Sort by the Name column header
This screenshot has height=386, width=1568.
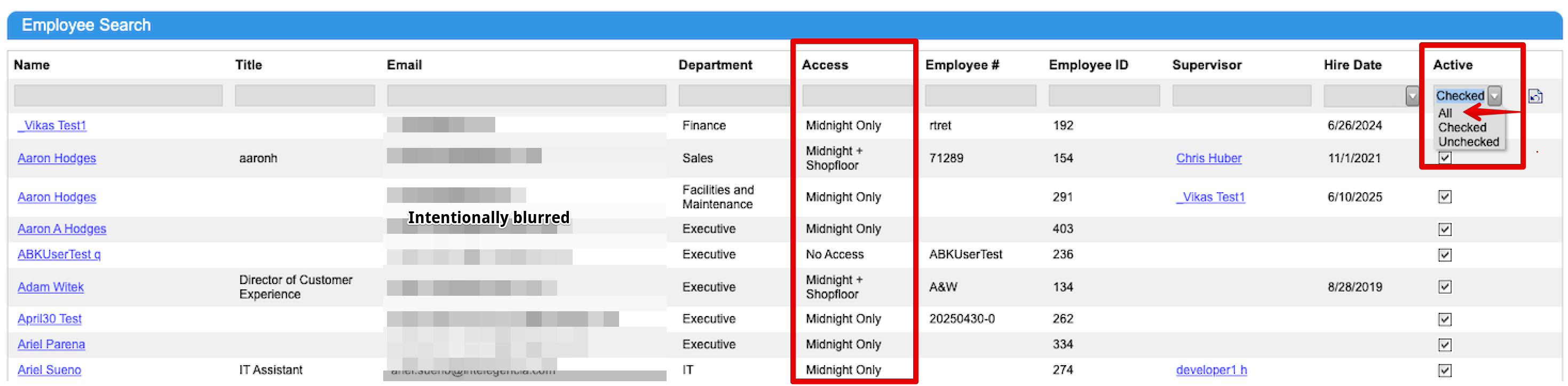point(31,65)
